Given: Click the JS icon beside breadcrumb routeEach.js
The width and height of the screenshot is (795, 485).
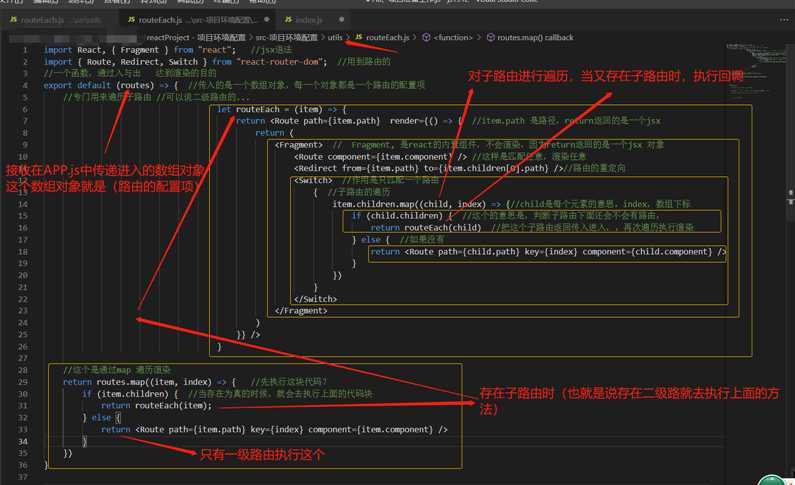Looking at the screenshot, I should coord(359,38).
